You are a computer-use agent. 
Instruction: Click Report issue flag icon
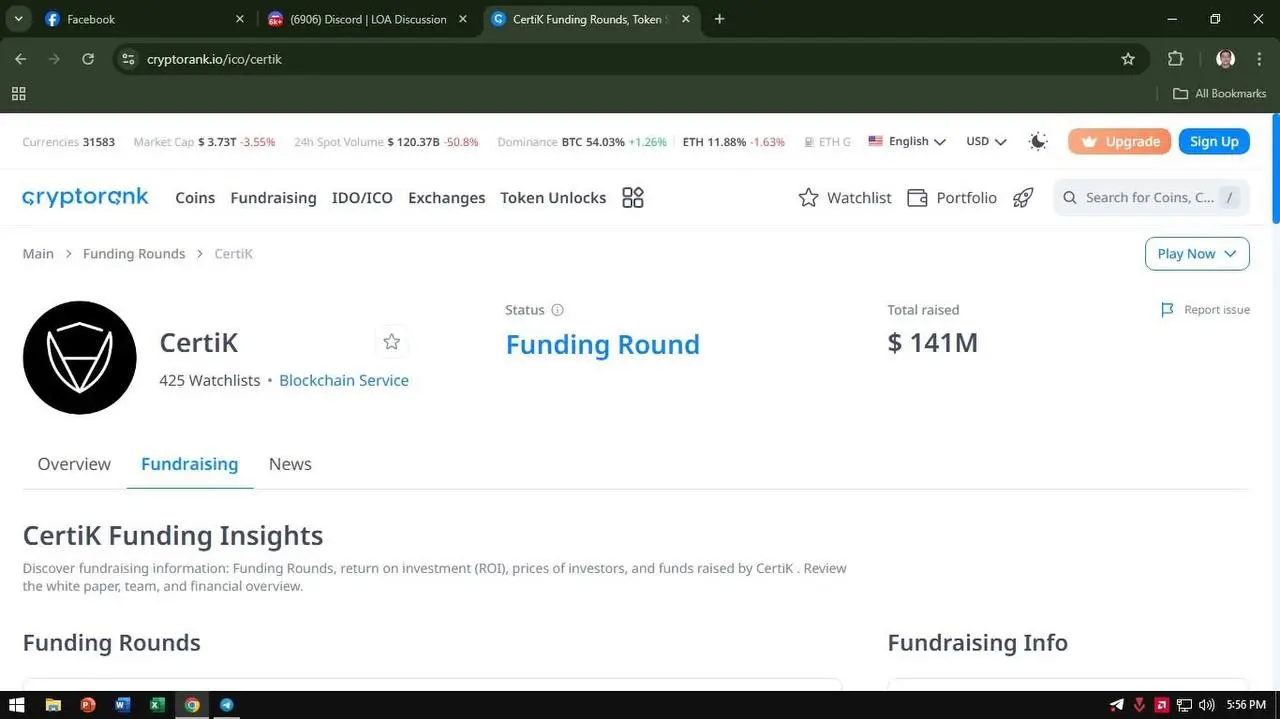tap(1167, 310)
